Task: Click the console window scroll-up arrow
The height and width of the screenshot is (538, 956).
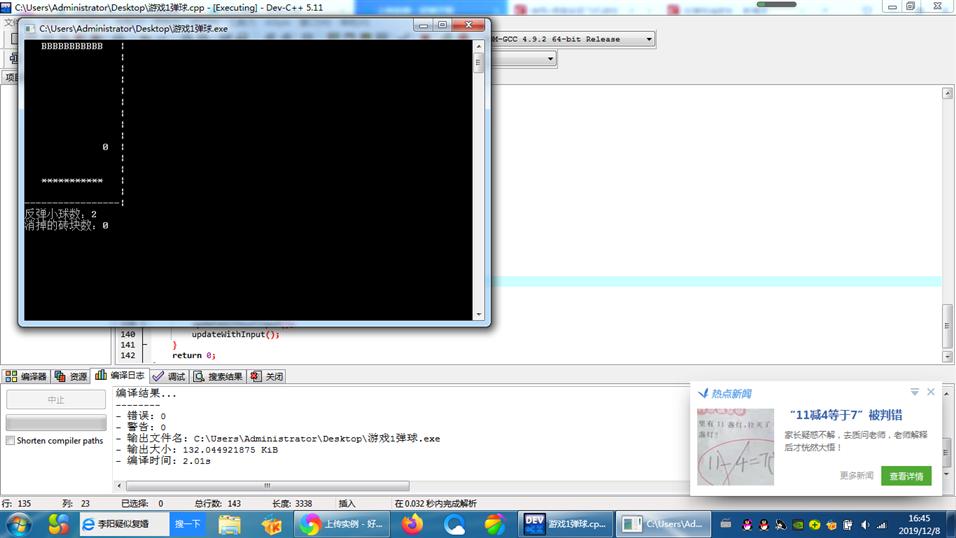Action: (x=479, y=46)
